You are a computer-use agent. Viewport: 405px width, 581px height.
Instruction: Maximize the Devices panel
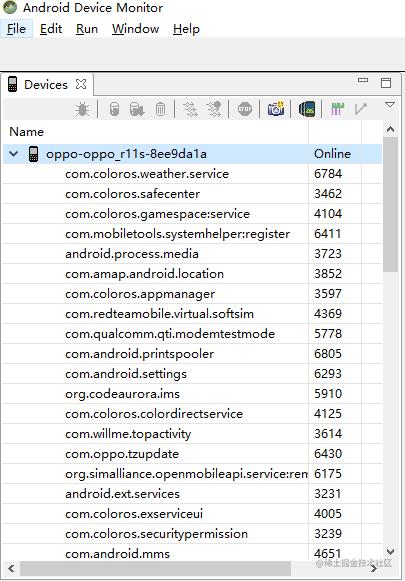(x=386, y=83)
